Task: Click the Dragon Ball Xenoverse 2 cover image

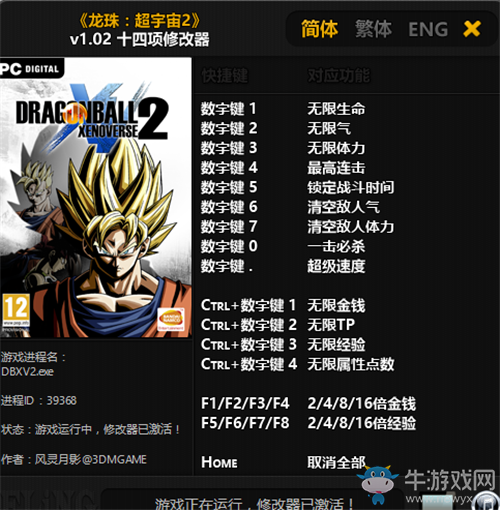Action: [96, 197]
